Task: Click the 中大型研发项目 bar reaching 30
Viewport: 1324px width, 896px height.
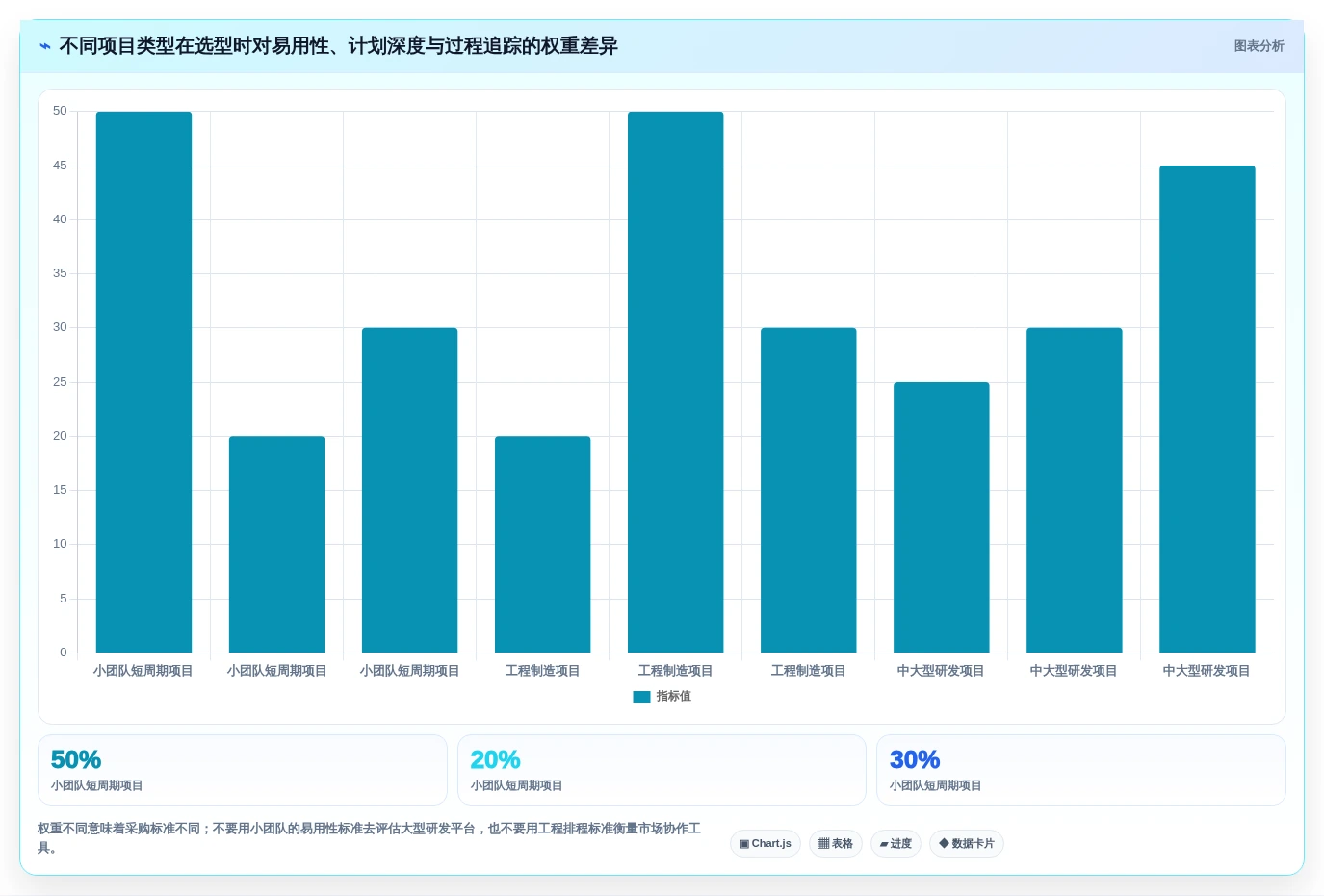Action: tap(1074, 491)
